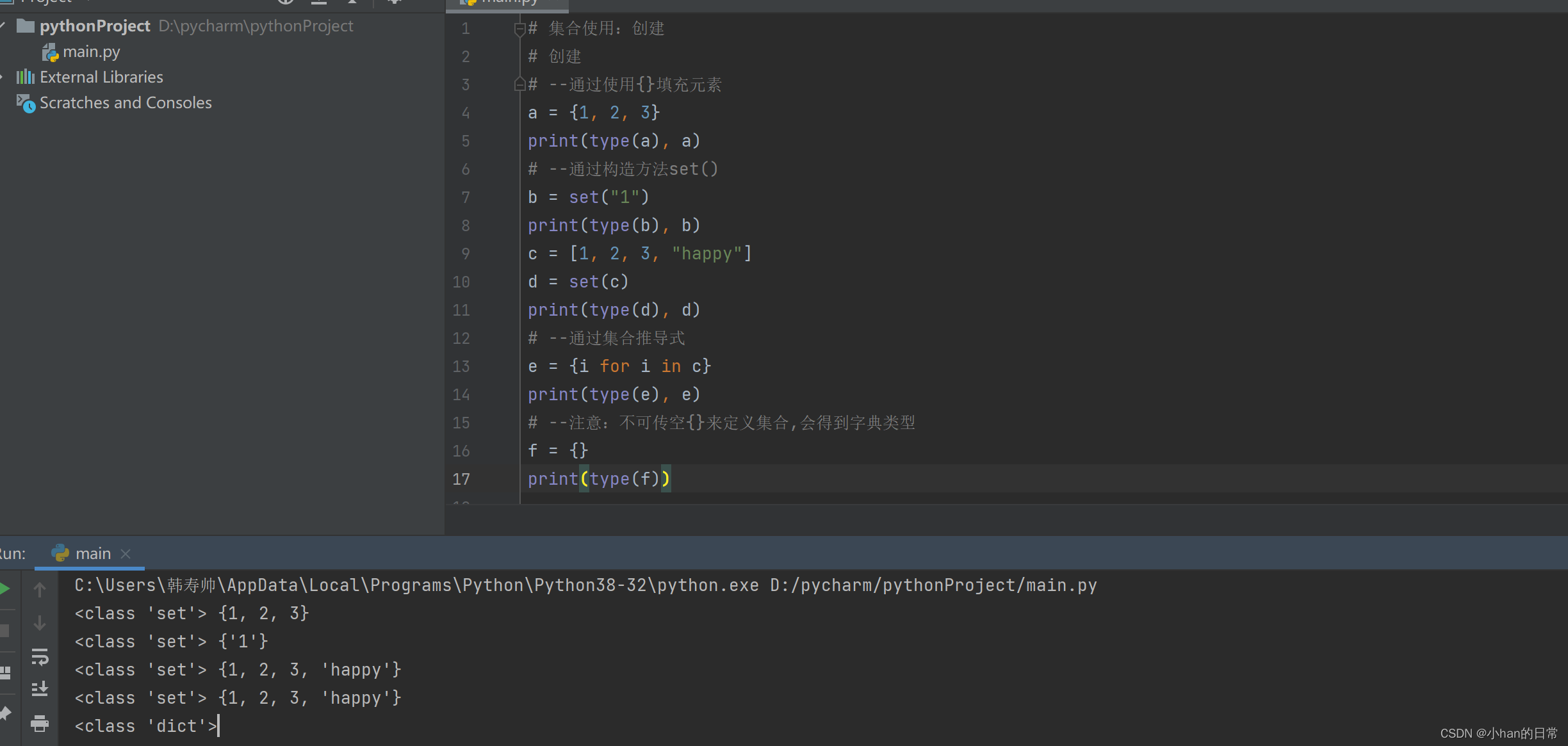Click the Restore Layout icon in Run panel
This screenshot has width=1568, height=746.
pyautogui.click(x=5, y=672)
